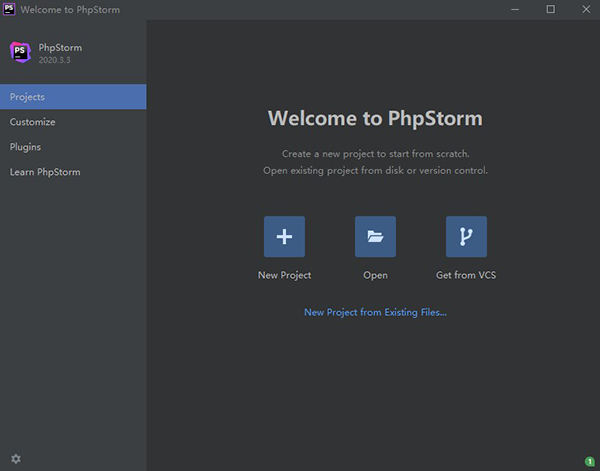Image resolution: width=600 pixels, height=471 pixels.
Task: Maximize the Welcome window
Action: tap(551, 10)
